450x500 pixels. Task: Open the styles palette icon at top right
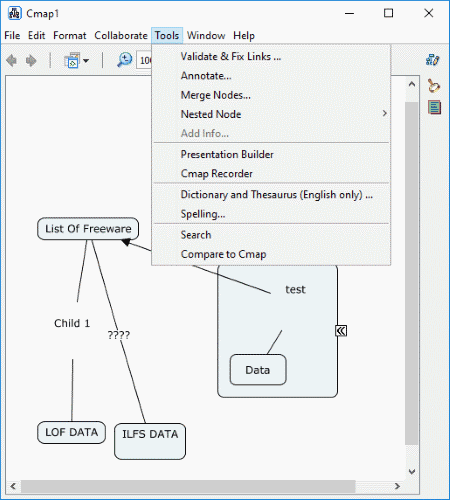click(432, 60)
